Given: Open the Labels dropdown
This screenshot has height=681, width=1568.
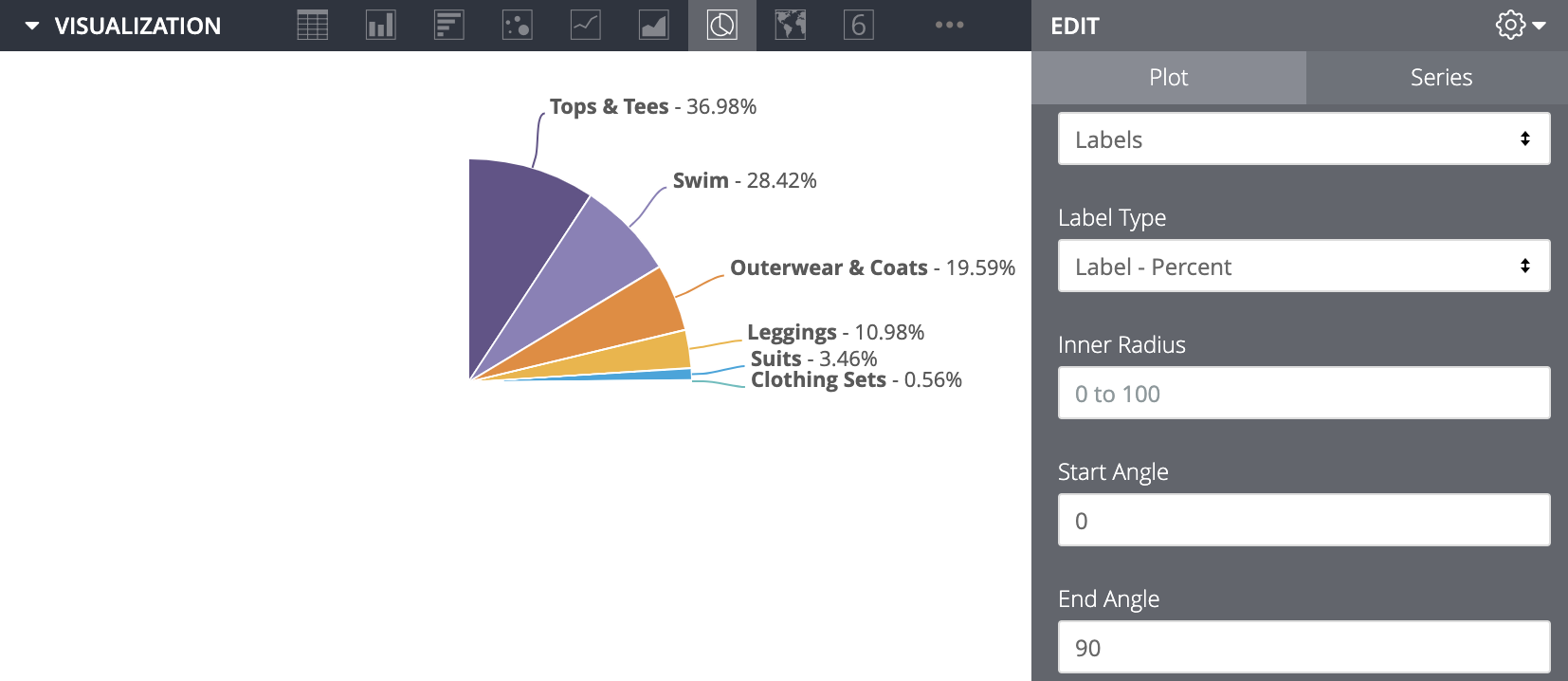Looking at the screenshot, I should [x=1304, y=139].
